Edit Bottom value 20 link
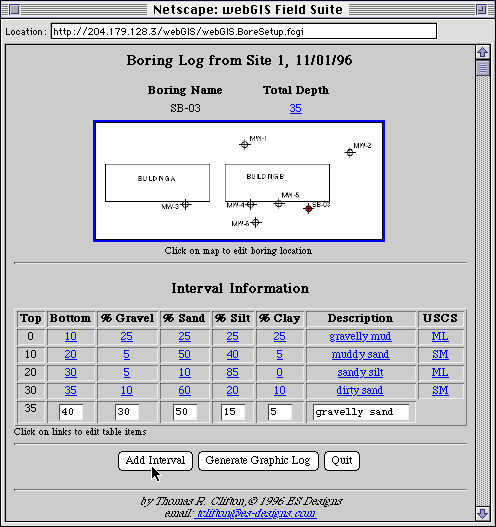This screenshot has height=527, width=496. [x=71, y=354]
